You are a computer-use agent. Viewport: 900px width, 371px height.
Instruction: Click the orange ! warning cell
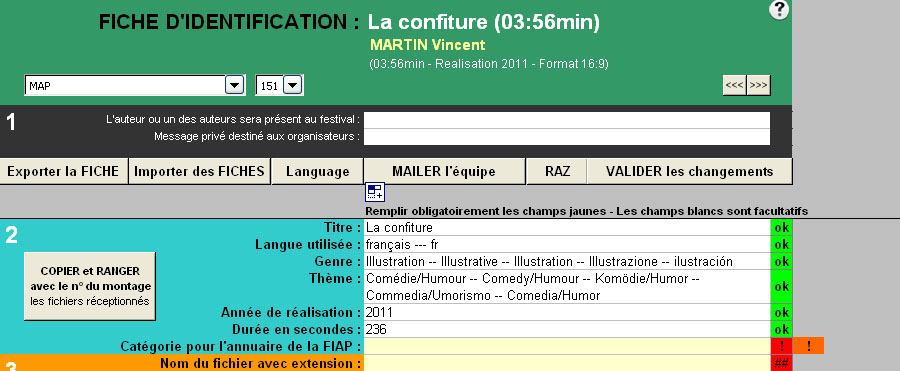click(808, 346)
